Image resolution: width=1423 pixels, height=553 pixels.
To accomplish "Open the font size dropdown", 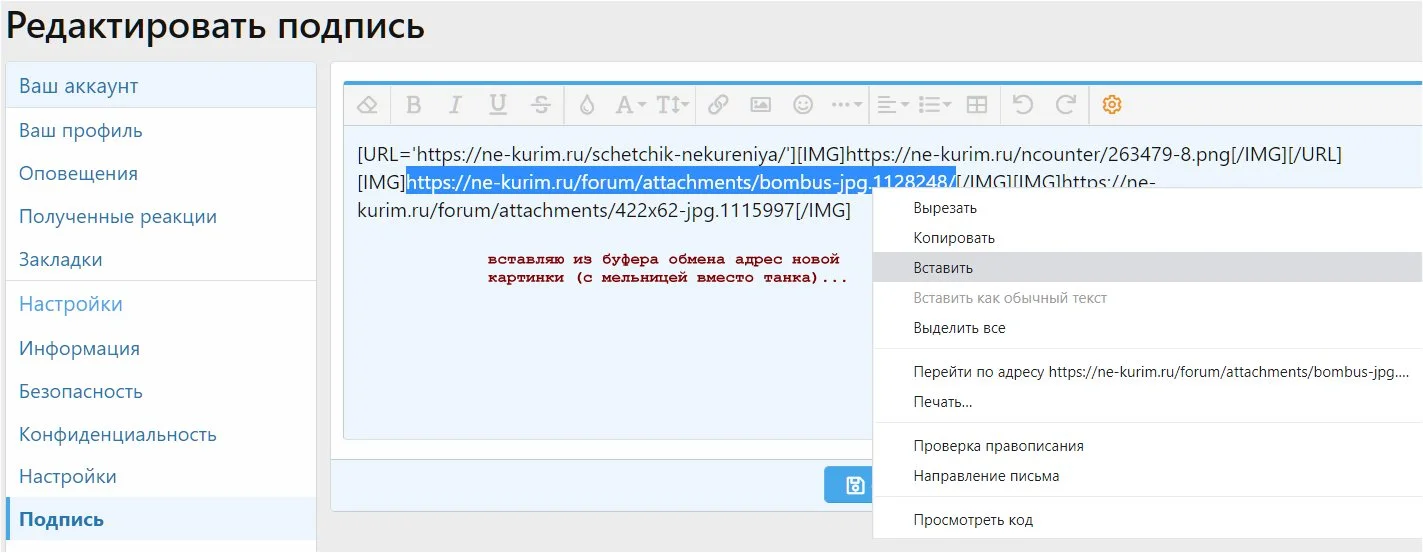I will [673, 104].
